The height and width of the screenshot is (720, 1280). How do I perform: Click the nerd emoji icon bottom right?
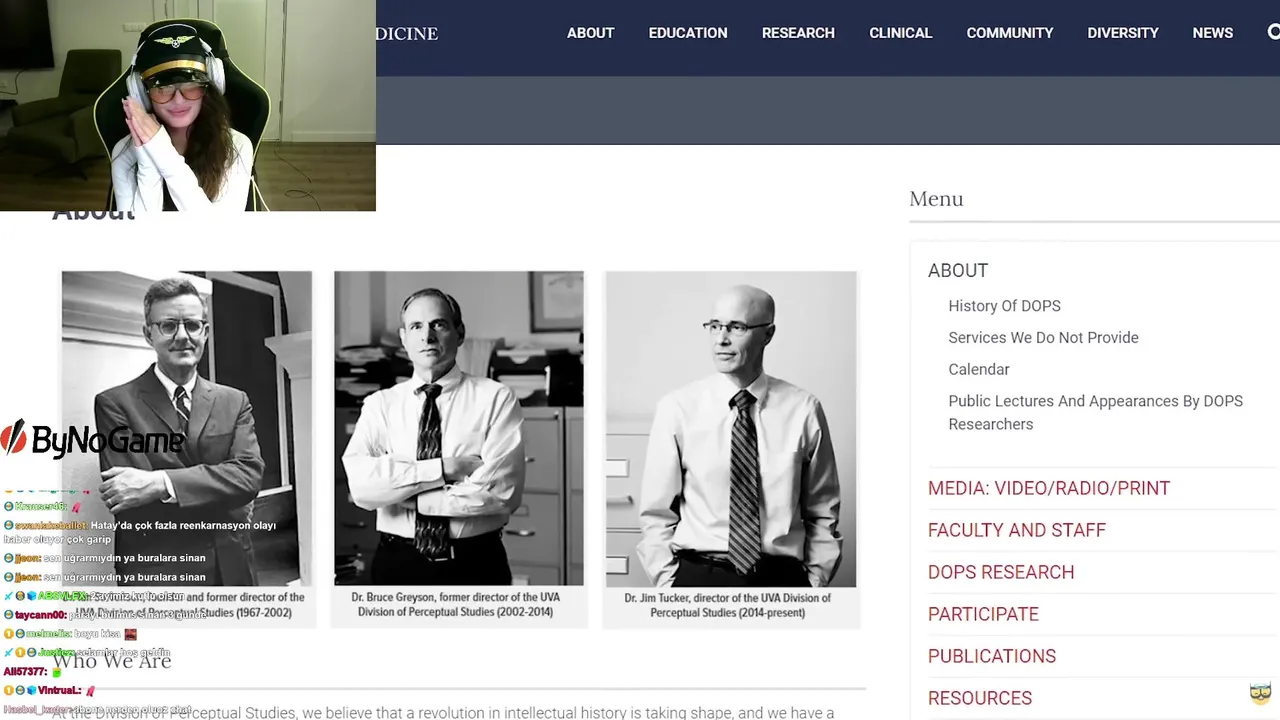point(1260,692)
